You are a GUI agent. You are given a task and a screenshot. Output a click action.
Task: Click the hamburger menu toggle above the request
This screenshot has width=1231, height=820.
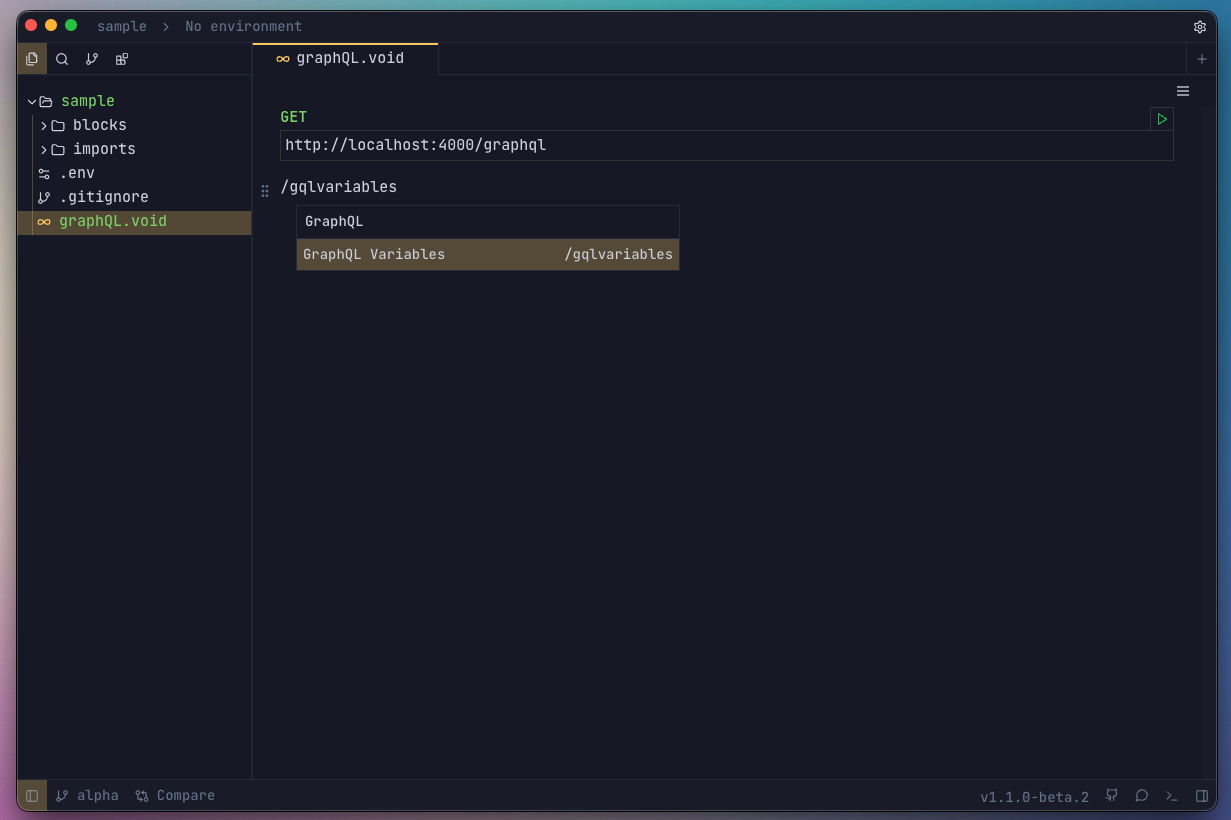click(x=1183, y=90)
